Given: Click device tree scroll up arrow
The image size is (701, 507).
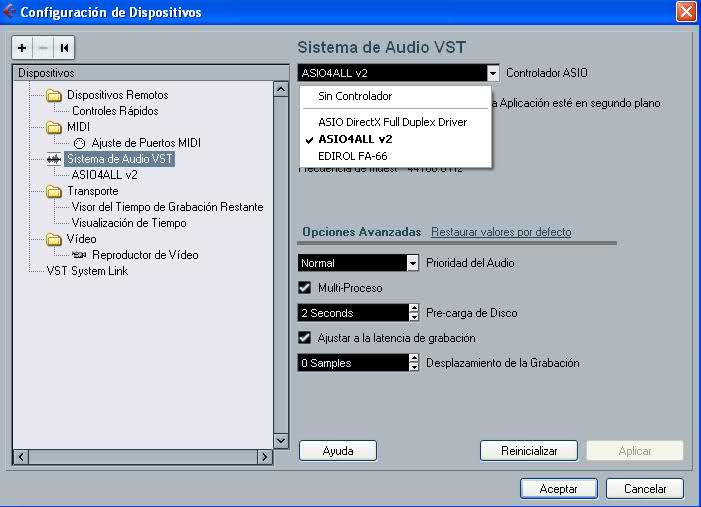Looking at the screenshot, I should (281, 89).
